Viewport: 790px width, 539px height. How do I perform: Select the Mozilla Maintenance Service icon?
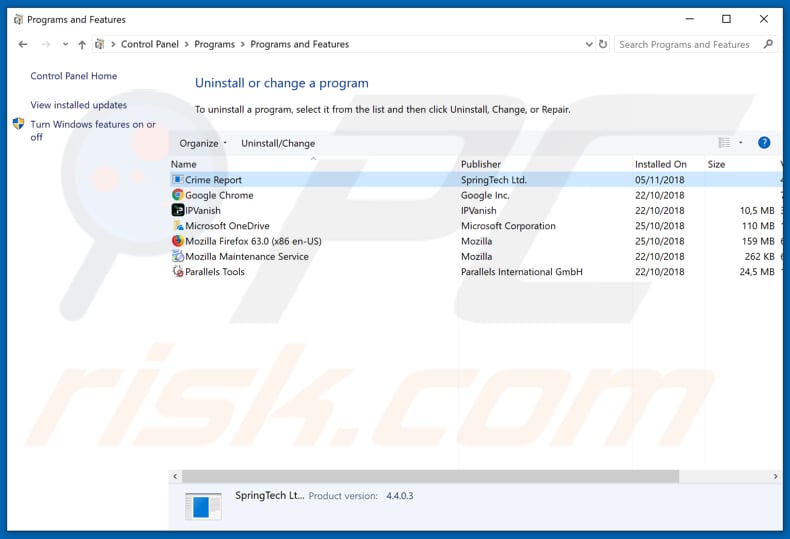pos(177,256)
